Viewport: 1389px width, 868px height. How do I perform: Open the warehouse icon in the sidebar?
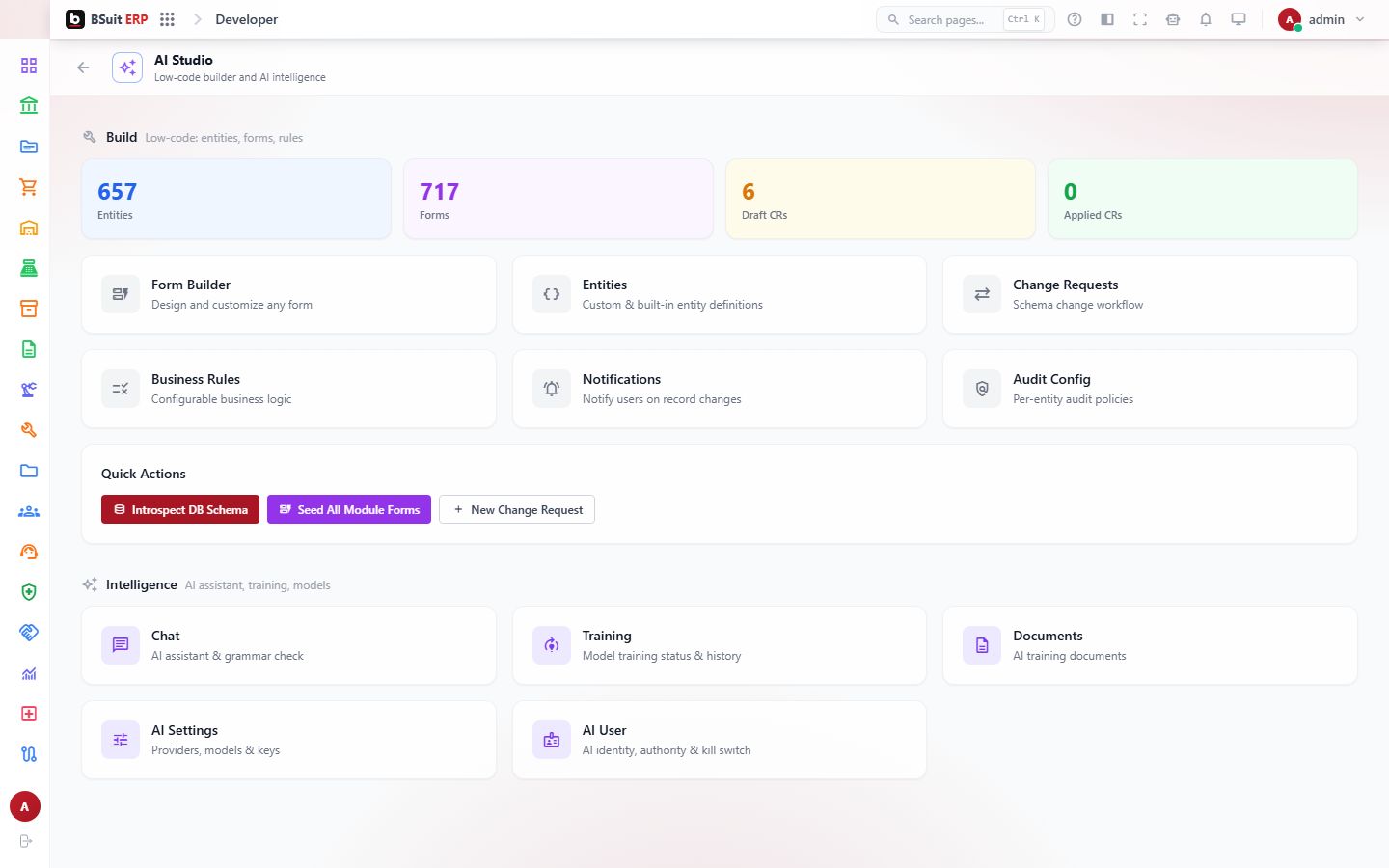click(x=29, y=228)
